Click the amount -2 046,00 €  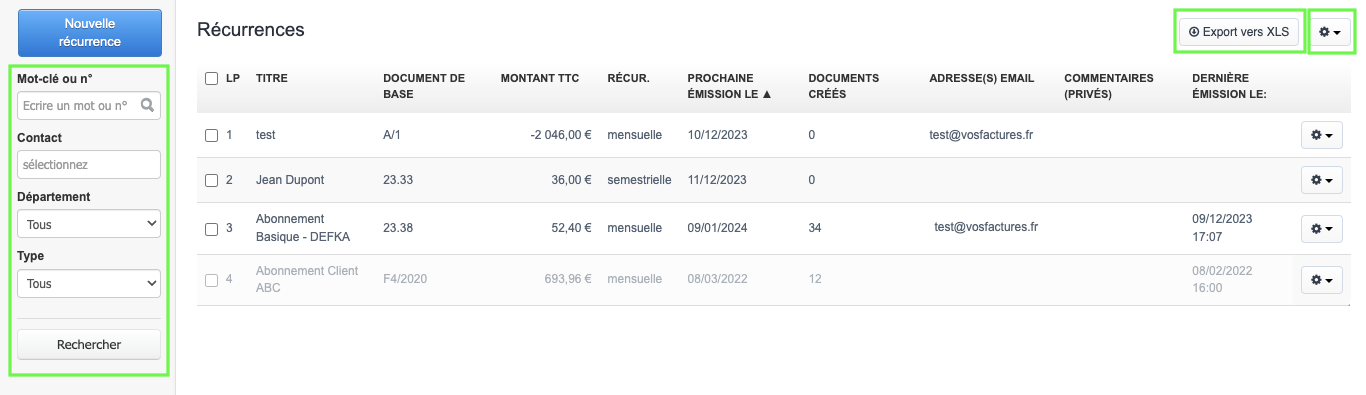click(x=561, y=135)
